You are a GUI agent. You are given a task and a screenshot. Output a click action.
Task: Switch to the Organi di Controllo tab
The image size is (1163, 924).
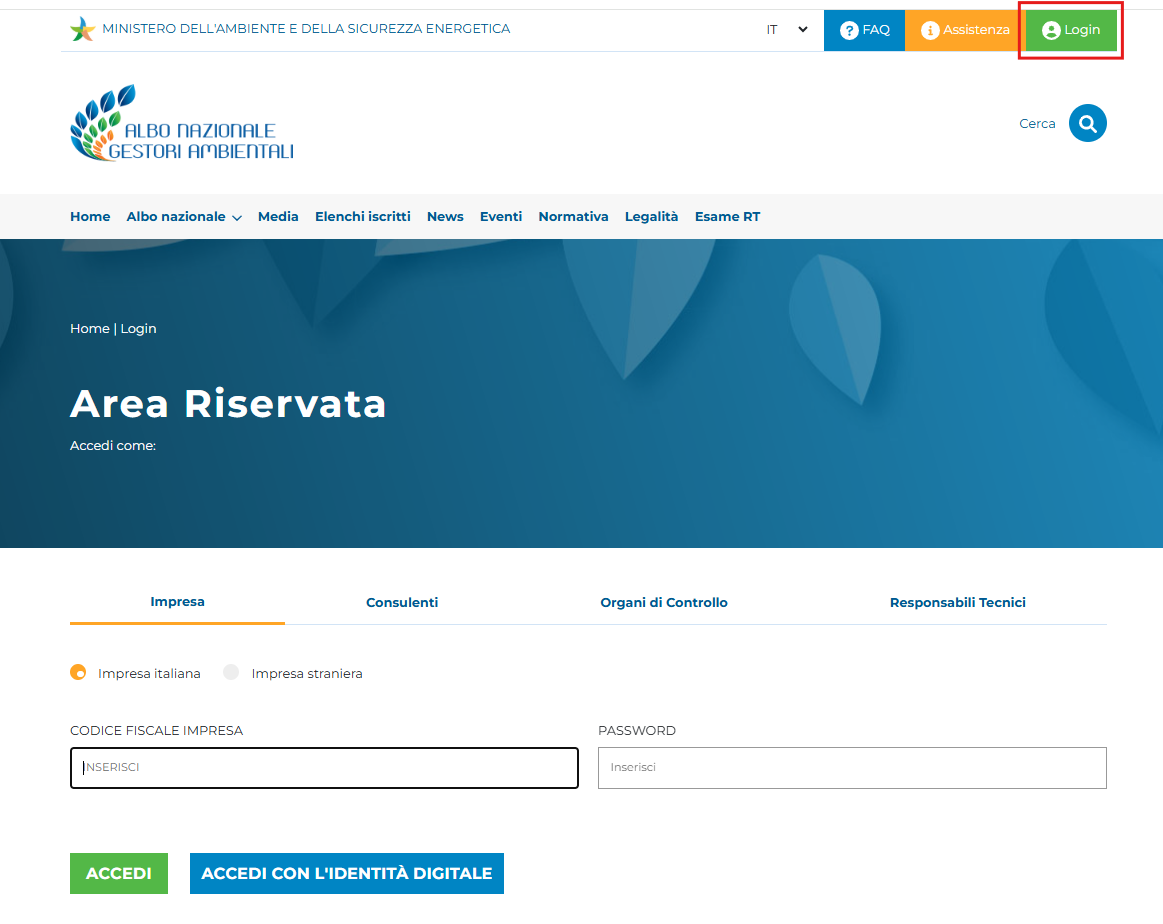664,602
